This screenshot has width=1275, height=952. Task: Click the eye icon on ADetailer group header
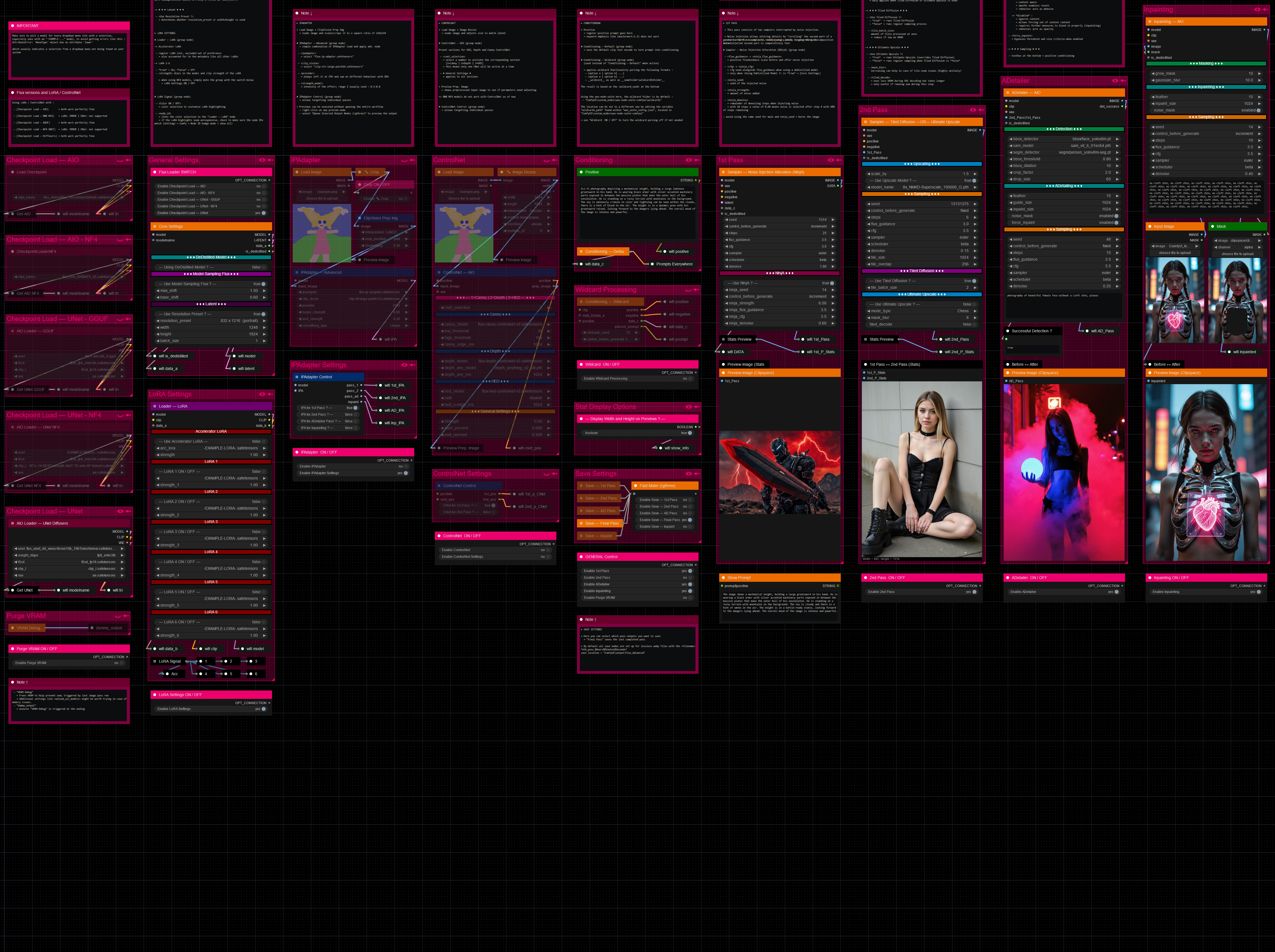coord(1115,81)
